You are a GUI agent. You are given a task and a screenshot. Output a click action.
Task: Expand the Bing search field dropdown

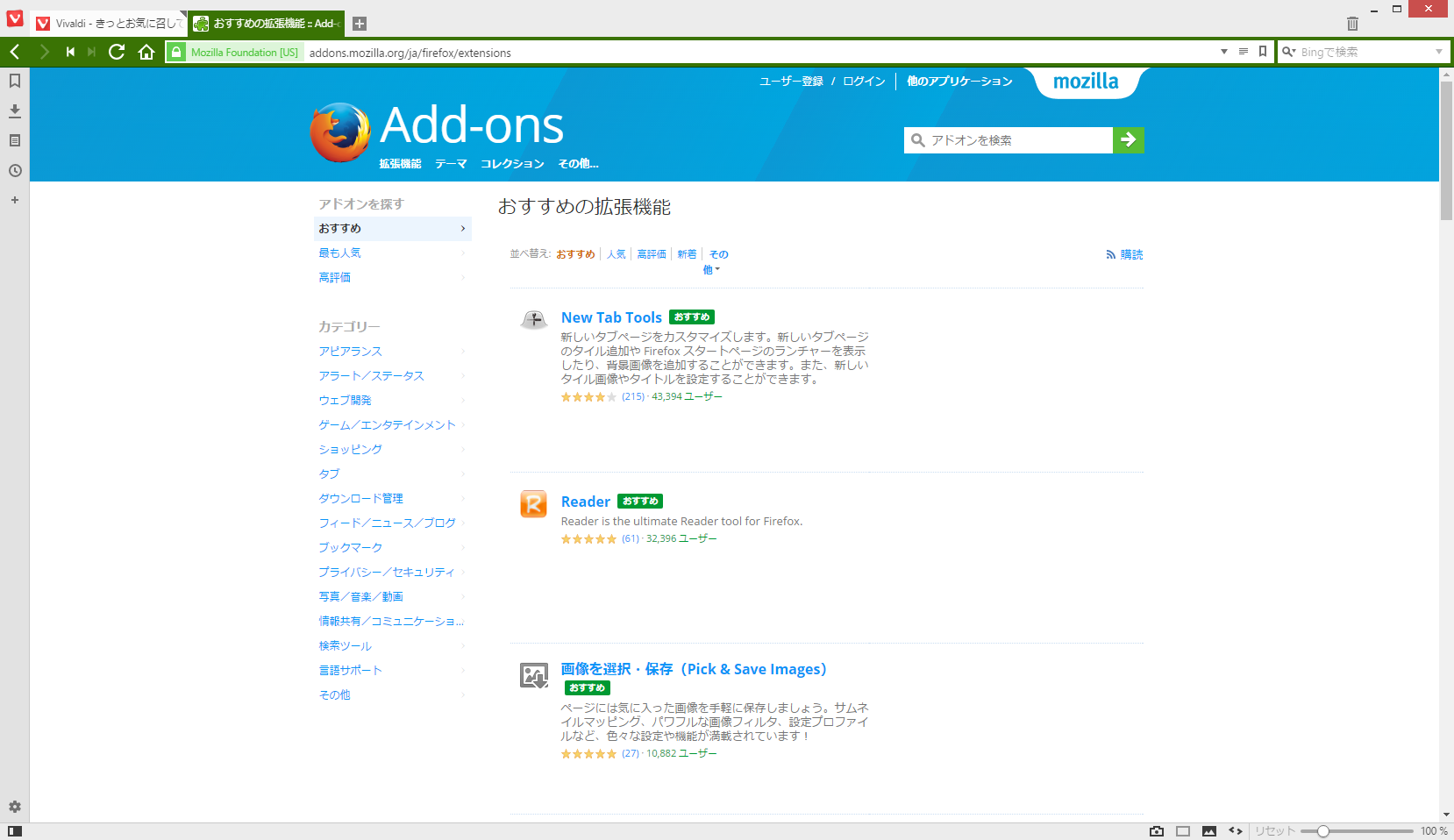pos(1439,52)
